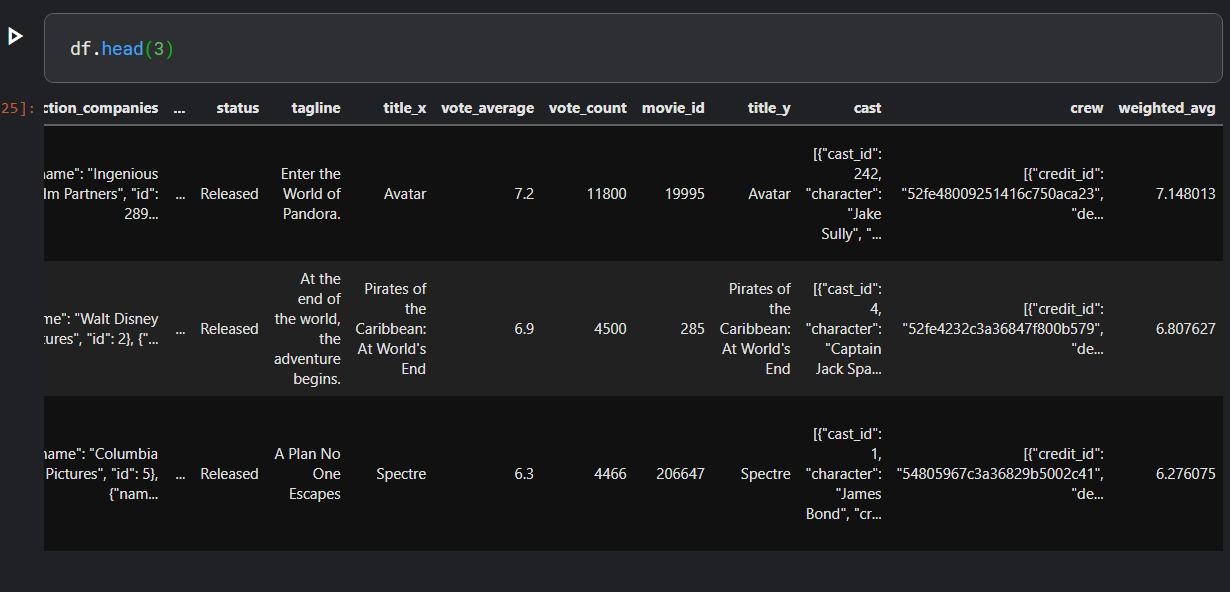
Task: Click the Columbia Pictures production cell
Action: pyautogui.click(x=102, y=474)
